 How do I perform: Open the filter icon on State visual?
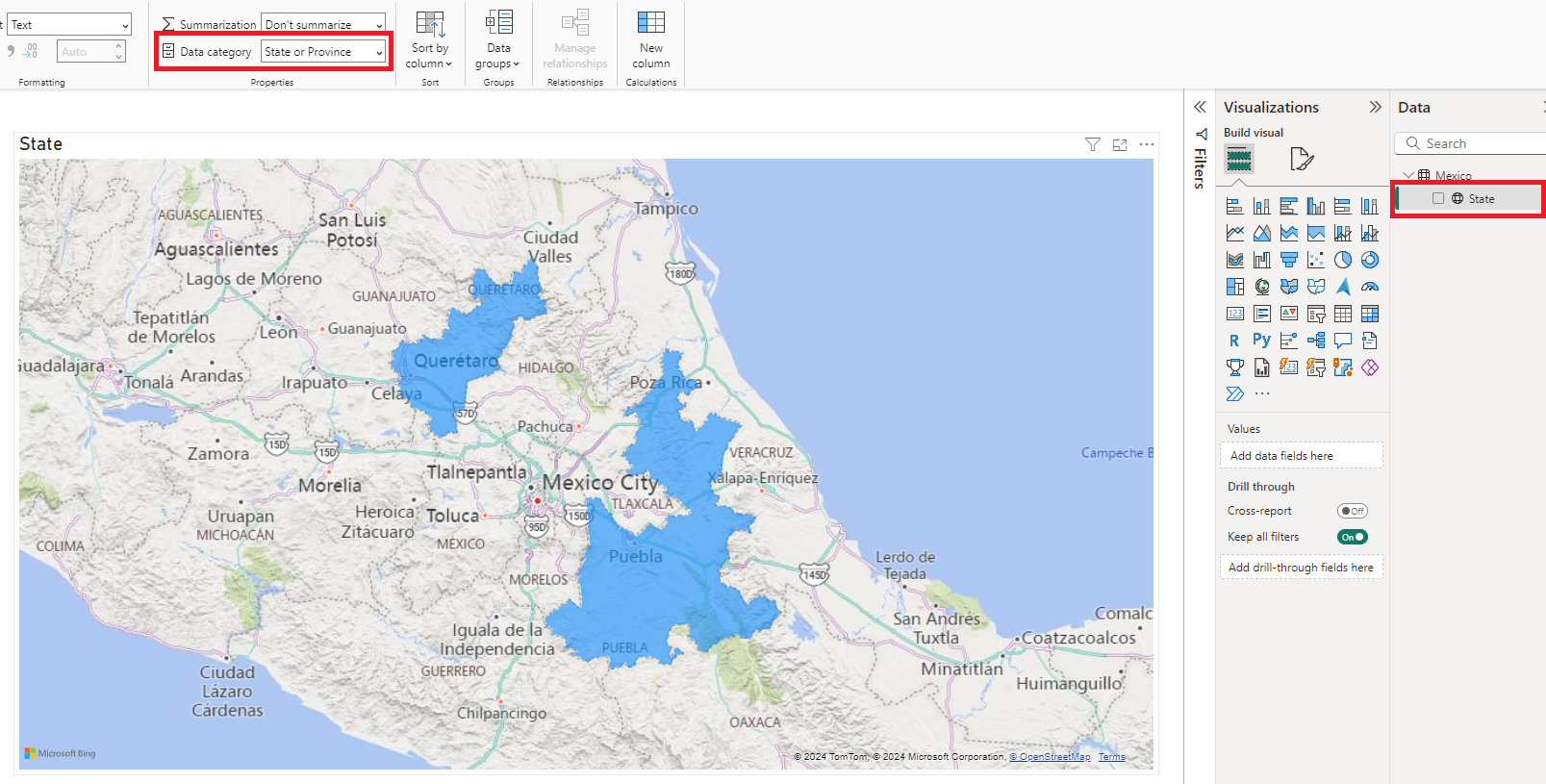(x=1092, y=144)
